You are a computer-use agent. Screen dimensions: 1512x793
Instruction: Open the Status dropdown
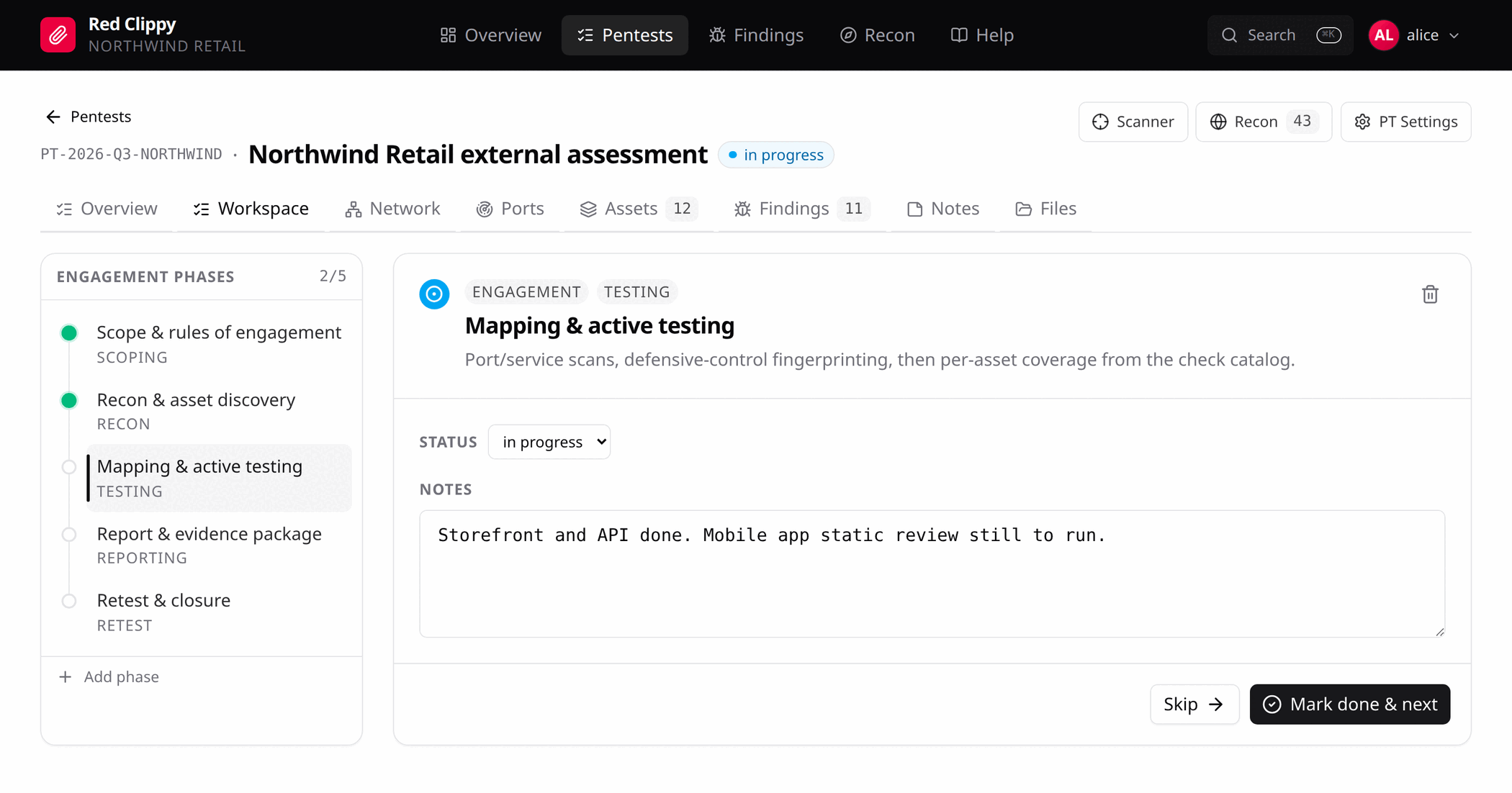click(x=549, y=442)
